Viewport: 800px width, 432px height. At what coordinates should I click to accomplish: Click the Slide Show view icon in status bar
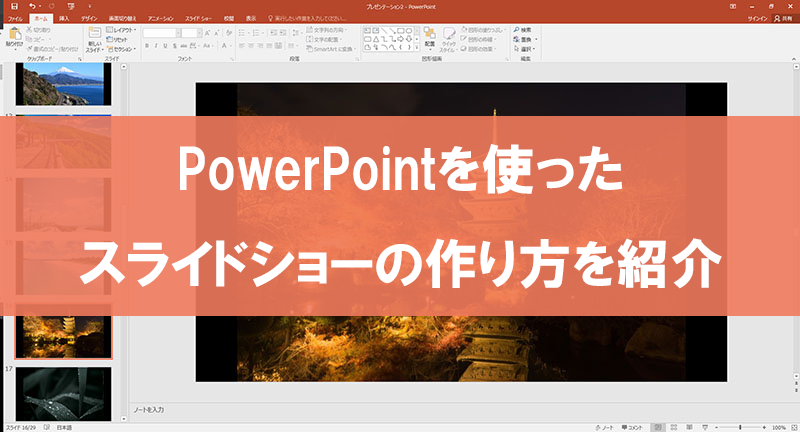pos(705,427)
